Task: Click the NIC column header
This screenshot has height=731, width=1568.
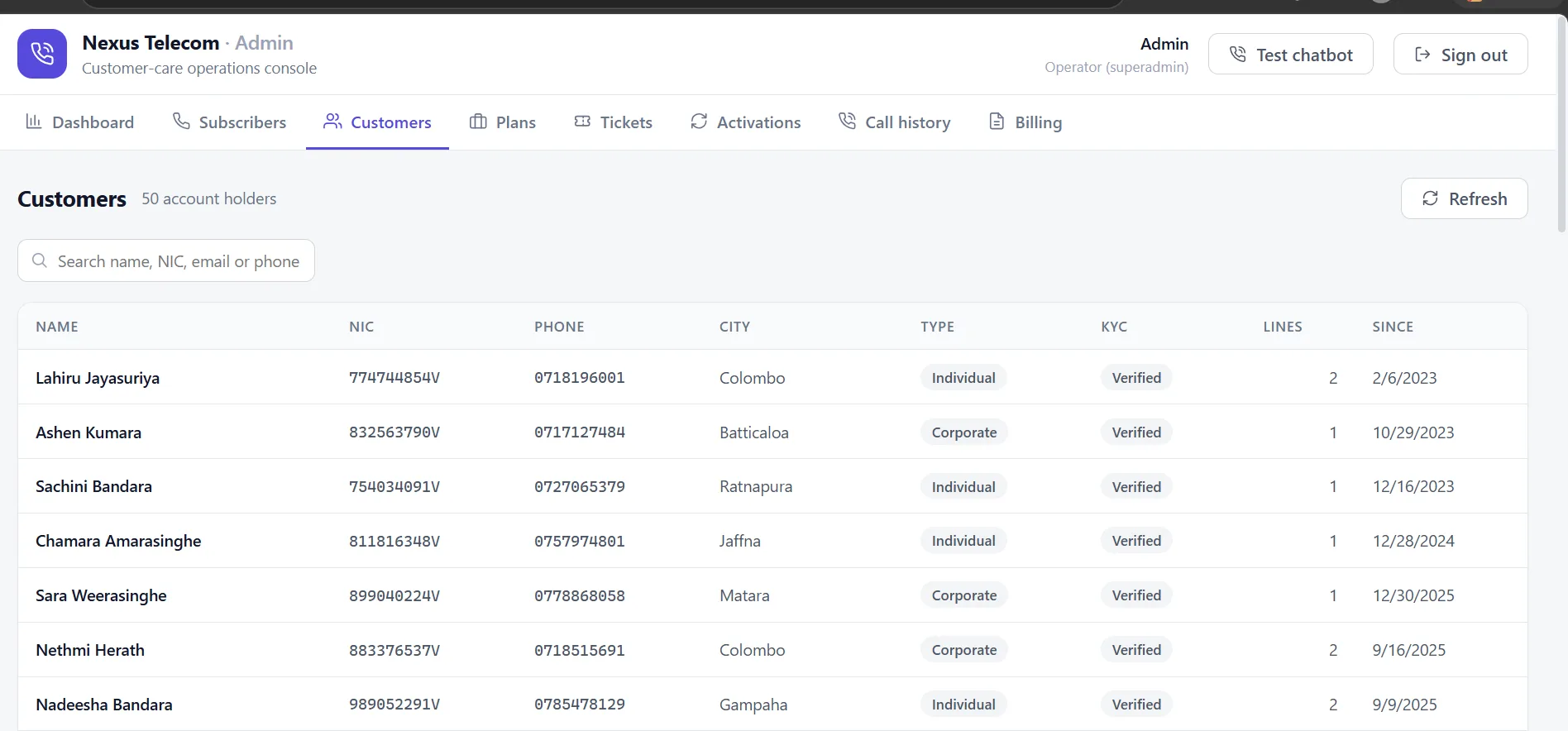Action: [x=361, y=327]
